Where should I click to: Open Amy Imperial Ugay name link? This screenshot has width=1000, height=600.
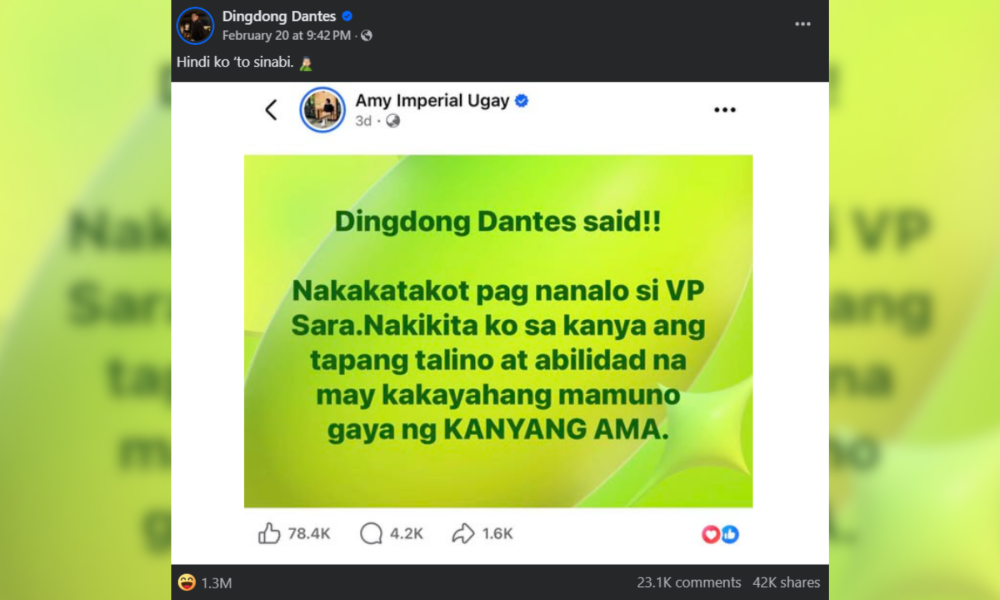tap(432, 101)
